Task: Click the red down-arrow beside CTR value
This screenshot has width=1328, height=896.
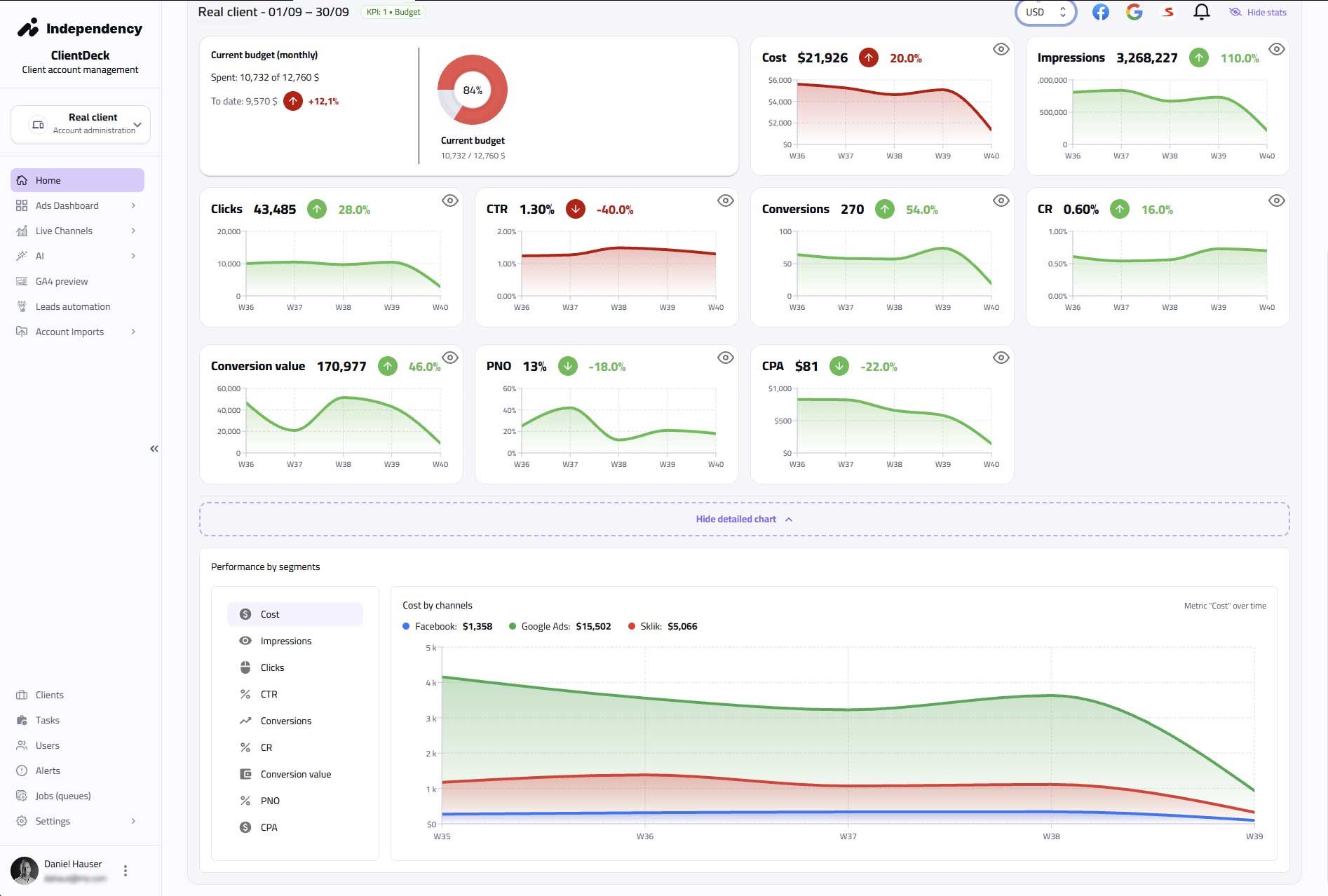Action: coord(575,209)
